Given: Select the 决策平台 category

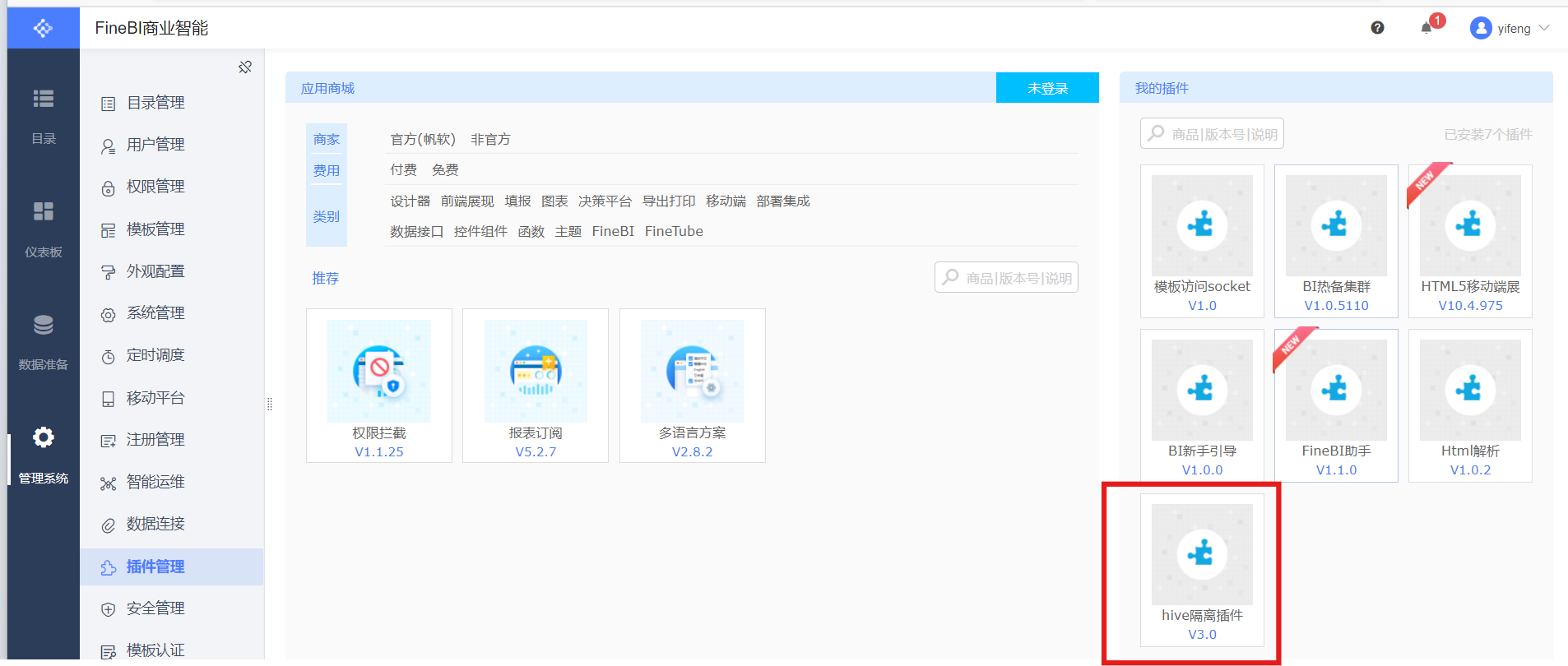Looking at the screenshot, I should pos(605,201).
